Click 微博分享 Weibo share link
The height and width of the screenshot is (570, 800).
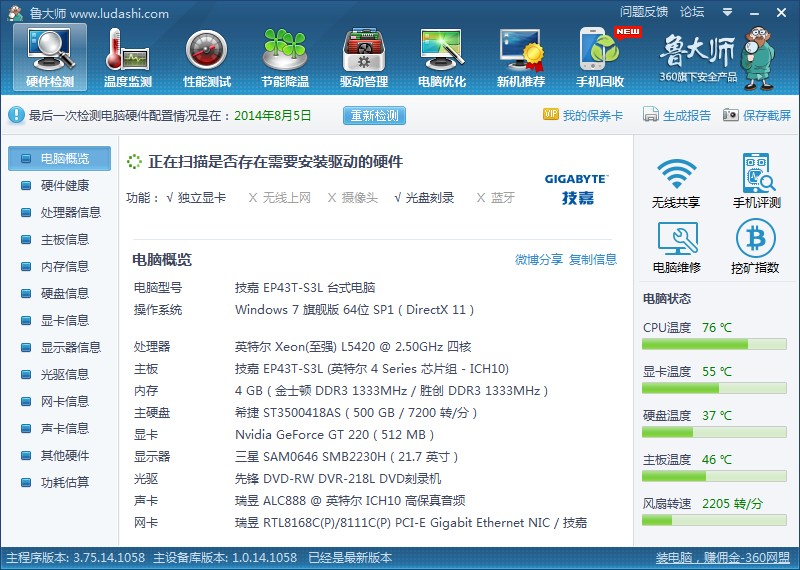click(x=539, y=260)
